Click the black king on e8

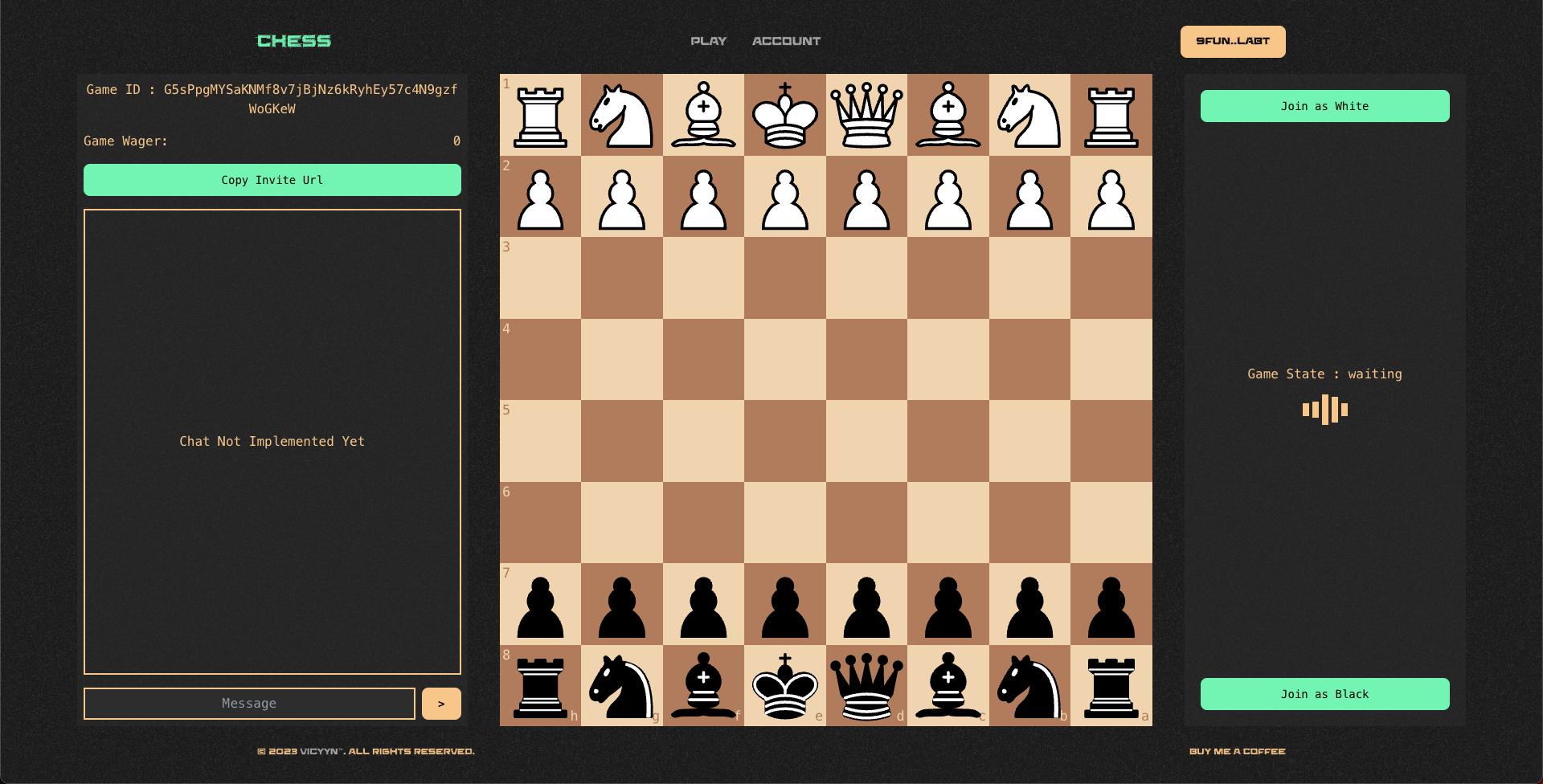(x=785, y=687)
